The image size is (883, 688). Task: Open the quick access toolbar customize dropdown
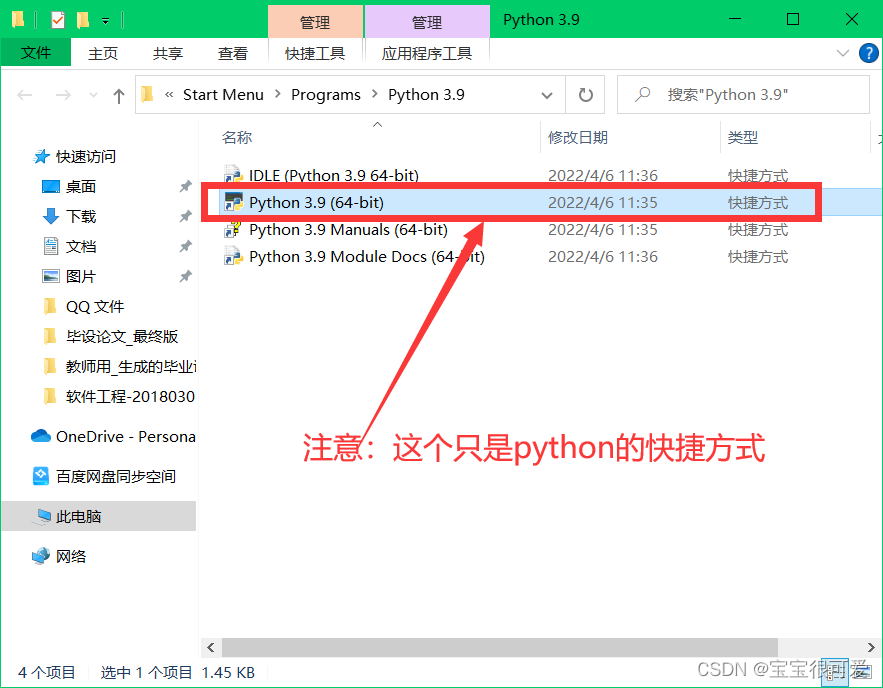105,21
